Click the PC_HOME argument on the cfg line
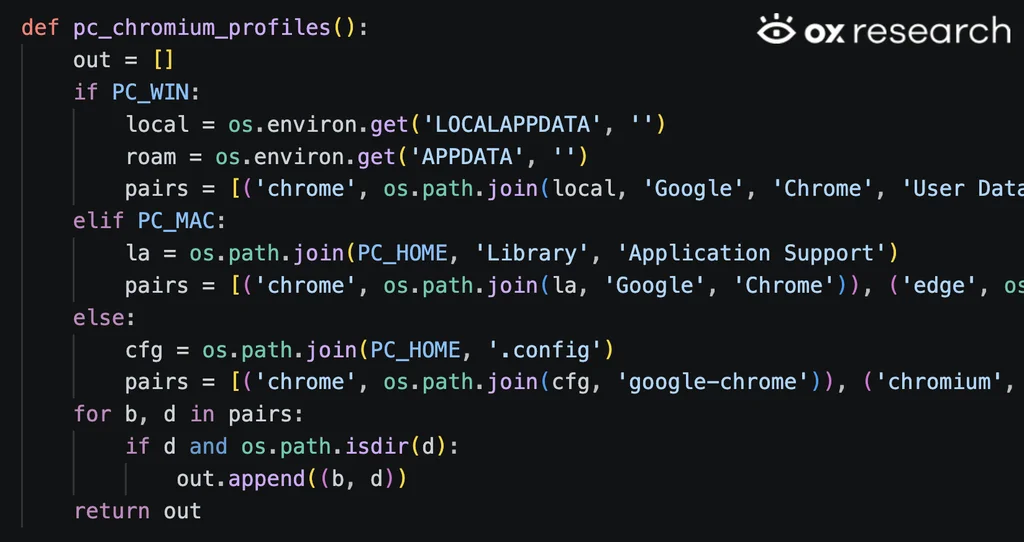 coord(415,351)
